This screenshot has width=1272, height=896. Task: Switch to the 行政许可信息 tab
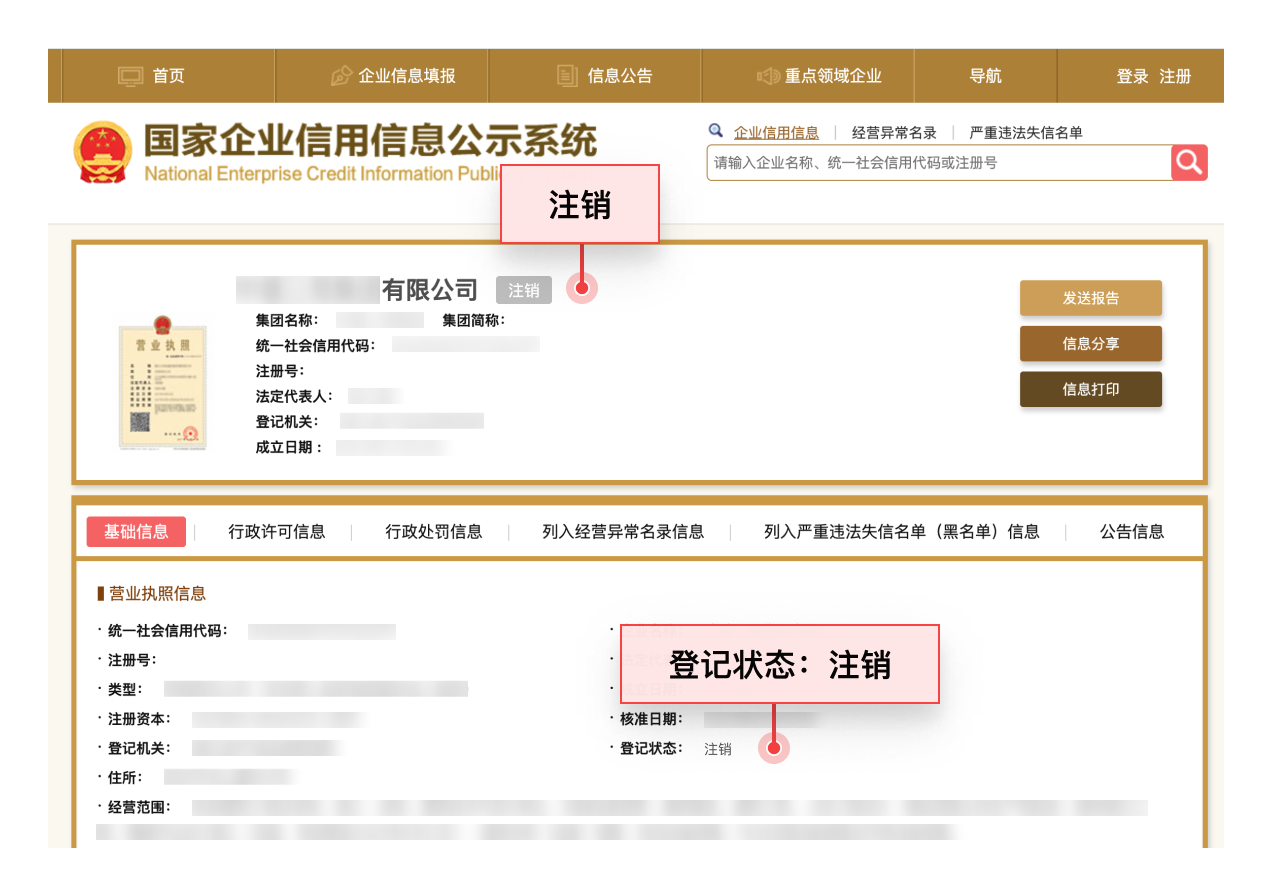(277, 532)
